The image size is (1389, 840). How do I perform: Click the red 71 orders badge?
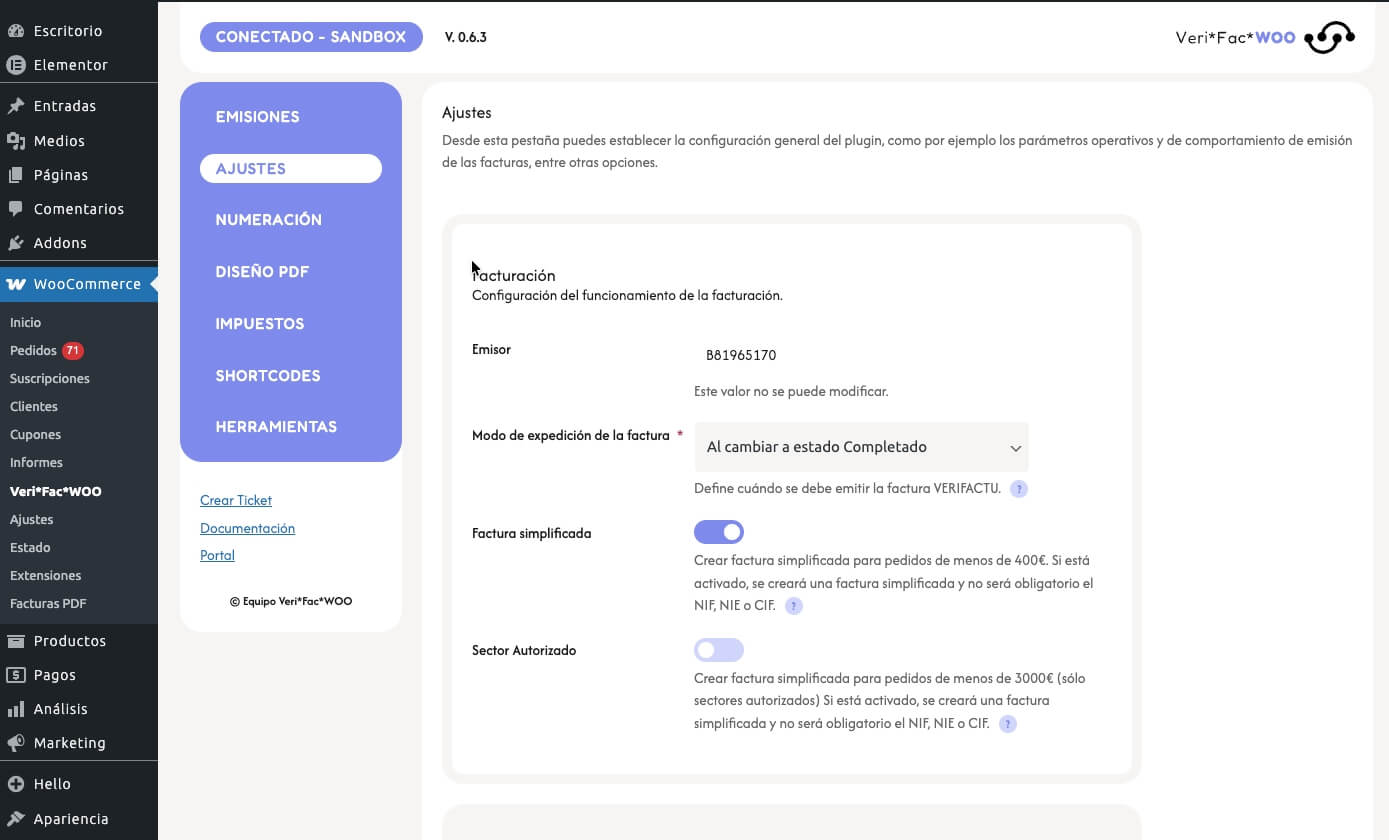tap(73, 351)
